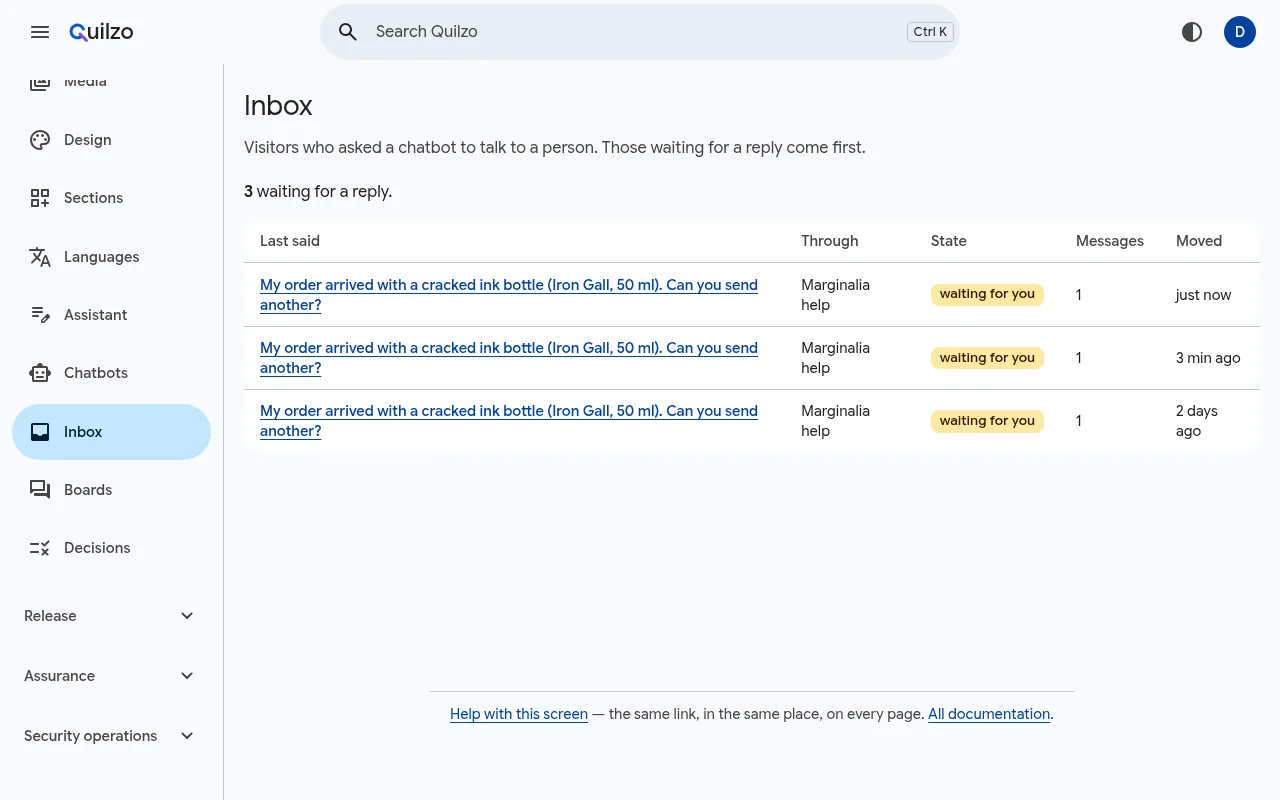Click the Inbox tray icon
The image size is (1280, 800).
(x=40, y=432)
